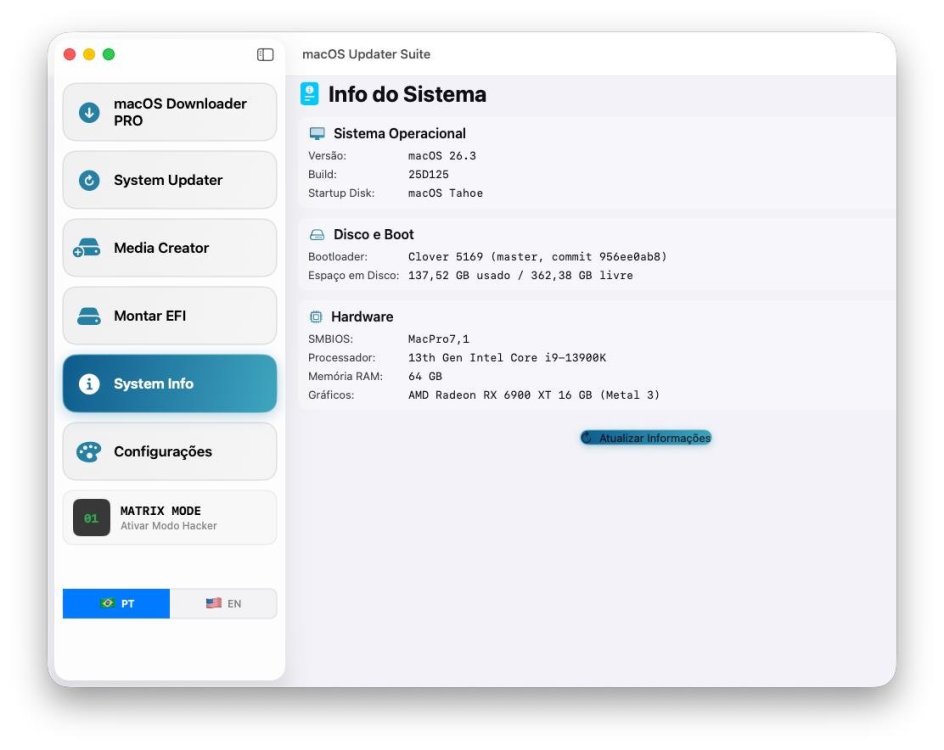The image size is (944, 750).
Task: Click SMBIOS value MacPro7,1
Action: (438, 339)
